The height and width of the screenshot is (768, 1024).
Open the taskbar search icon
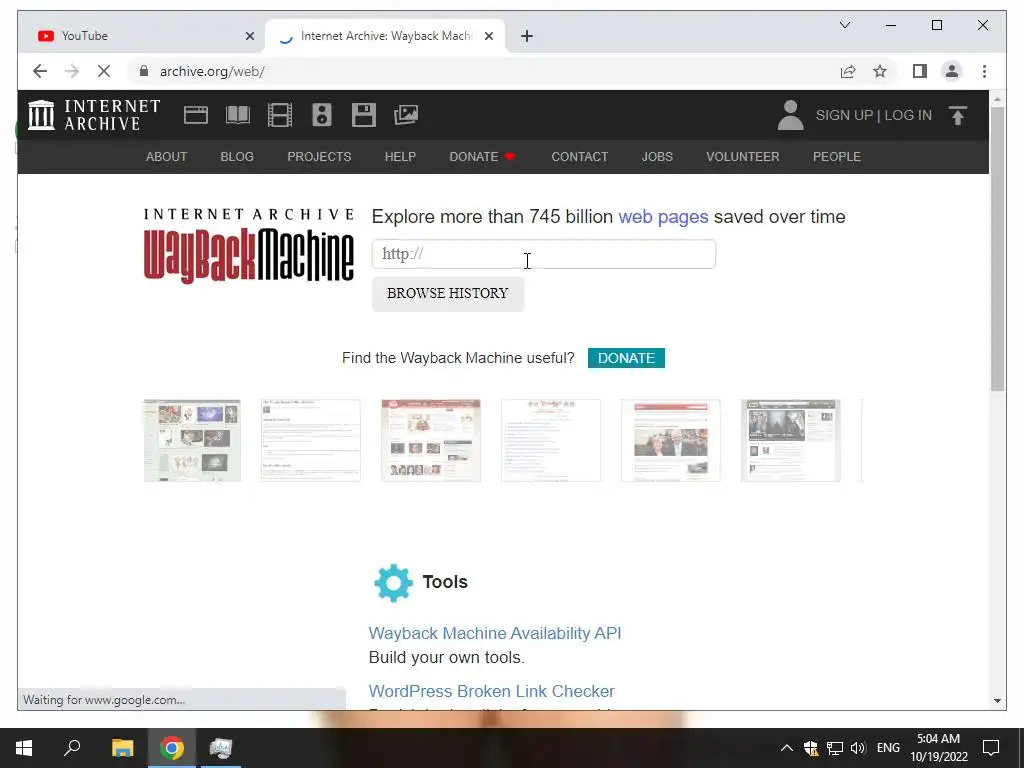(72, 748)
